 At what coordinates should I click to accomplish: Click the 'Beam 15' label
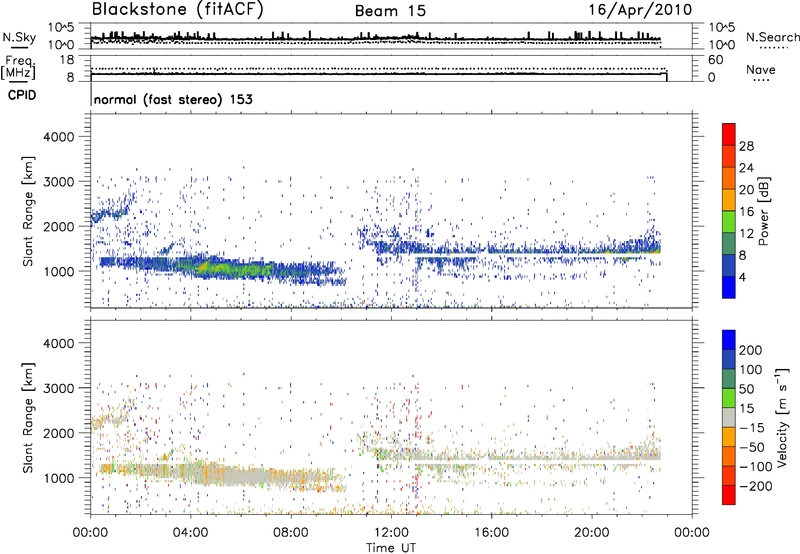[x=390, y=11]
